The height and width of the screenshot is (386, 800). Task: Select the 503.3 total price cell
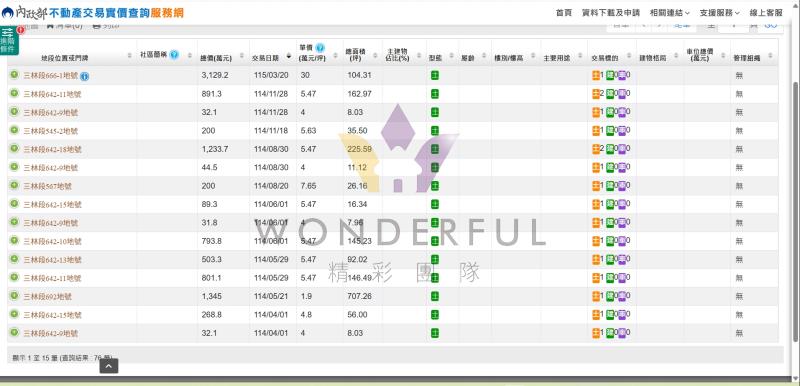(223, 260)
